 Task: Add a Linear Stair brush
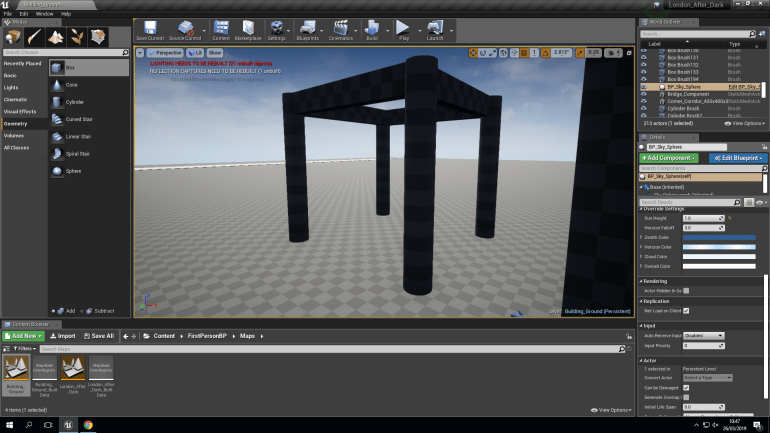tap(89, 136)
